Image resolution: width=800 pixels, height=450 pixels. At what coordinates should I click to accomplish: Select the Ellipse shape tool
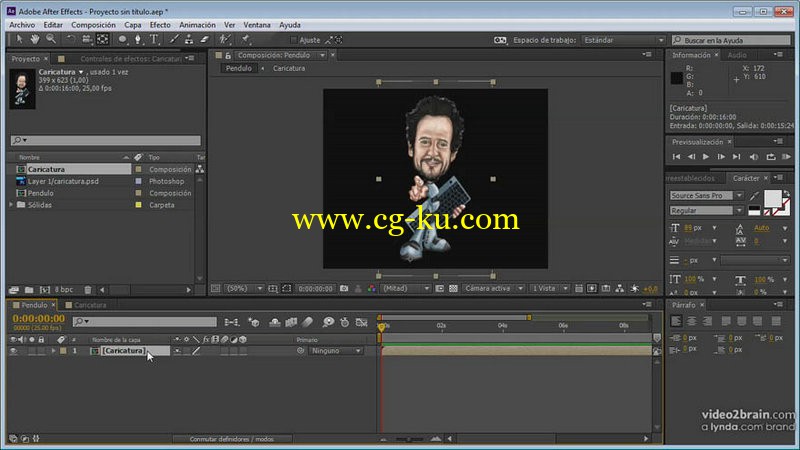(122, 39)
